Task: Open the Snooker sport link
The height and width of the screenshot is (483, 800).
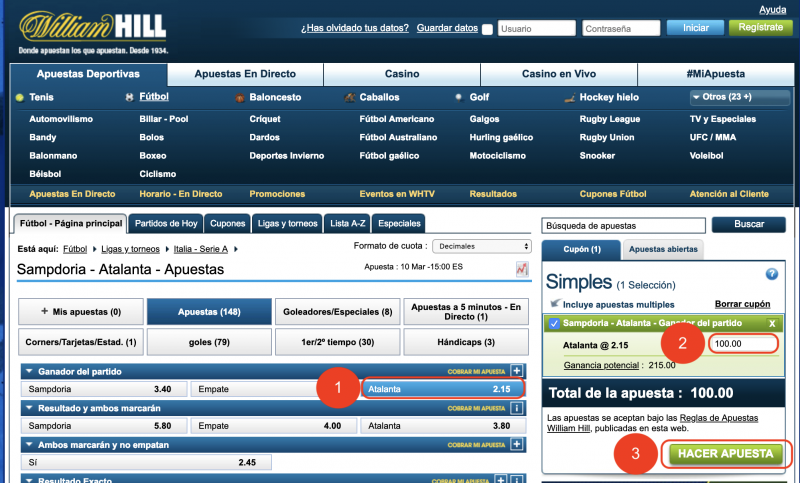Action: (x=597, y=156)
